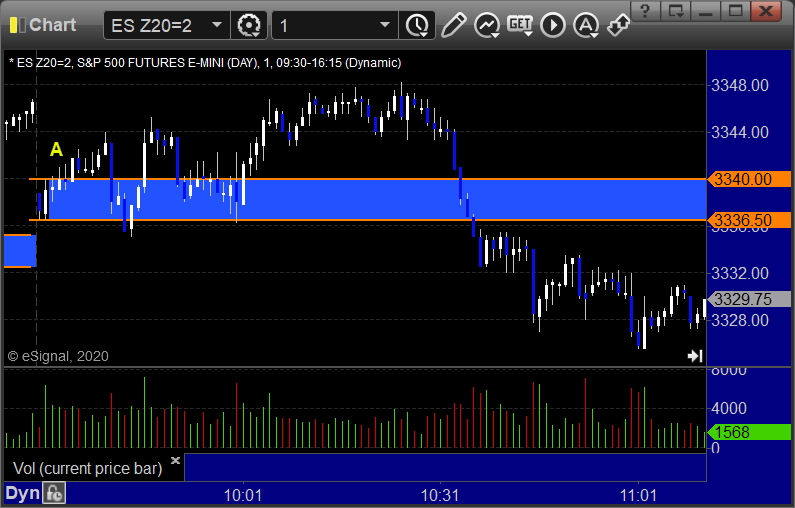795x508 pixels.
Task: Click the orange 3336.50 price line label
Action: pyautogui.click(x=749, y=220)
